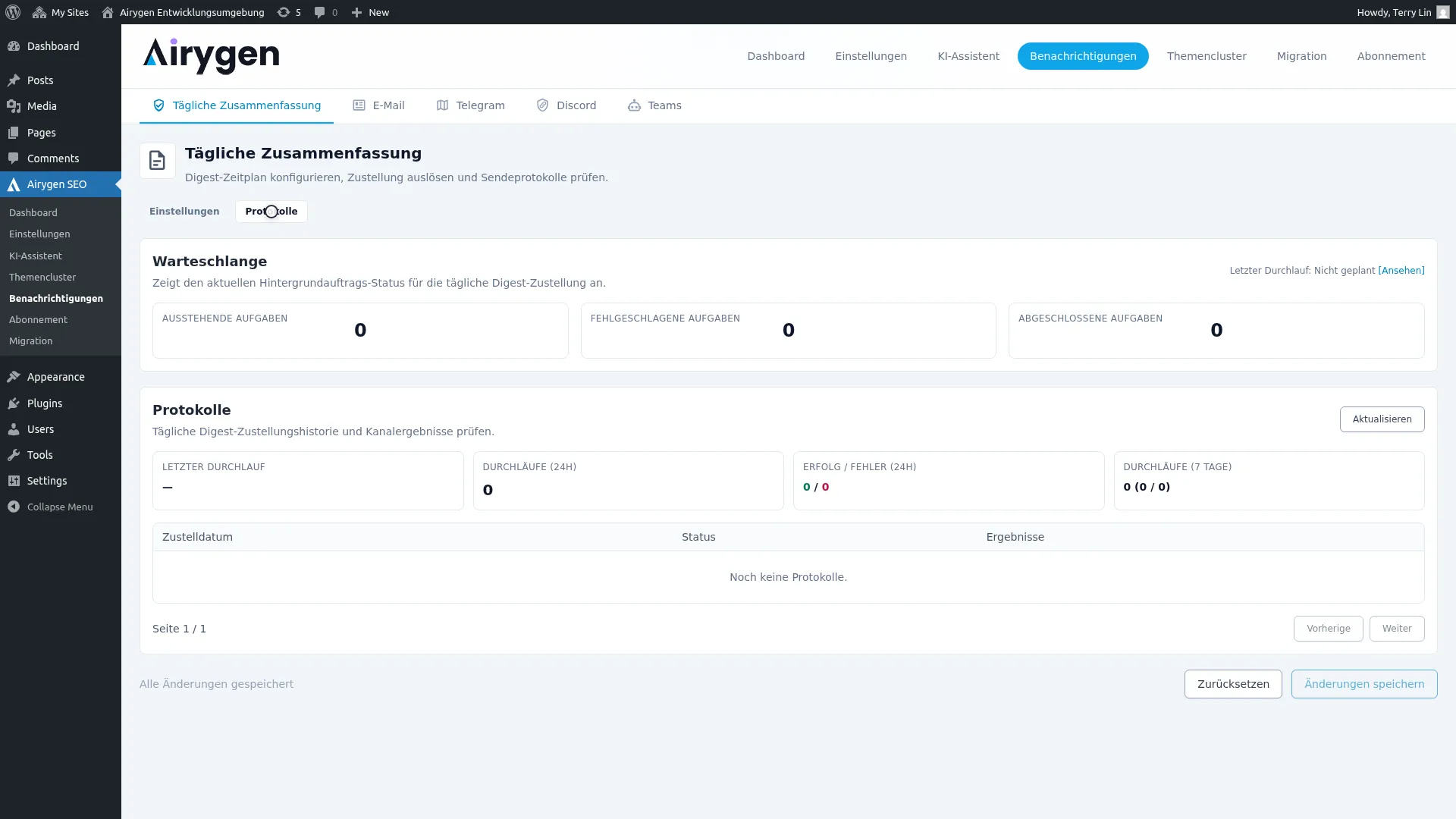Open the [Ansehen] link next to Letzter Durchlauf
The height and width of the screenshot is (819, 1456).
click(1401, 270)
